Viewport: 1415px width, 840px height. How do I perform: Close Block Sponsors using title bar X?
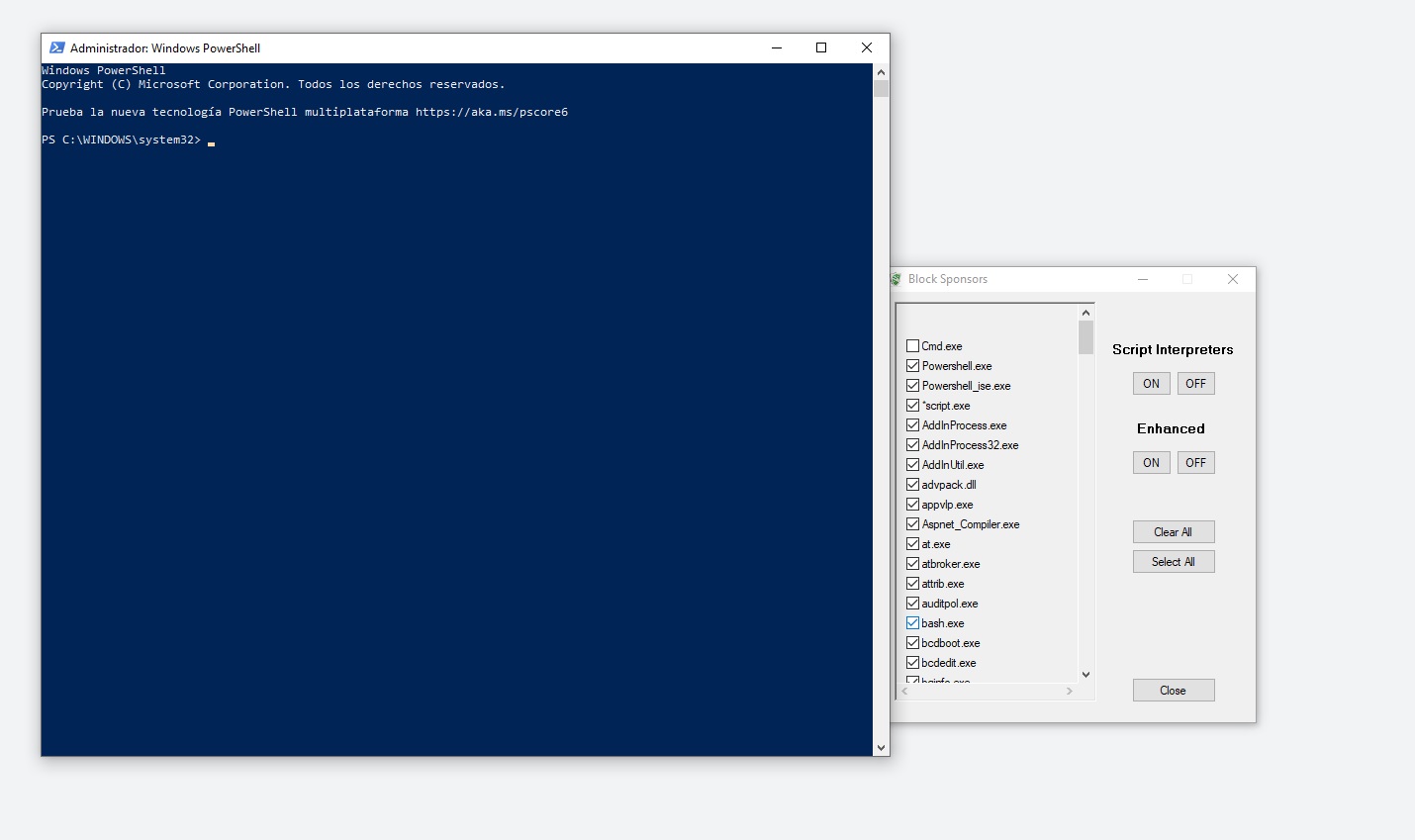(1233, 279)
